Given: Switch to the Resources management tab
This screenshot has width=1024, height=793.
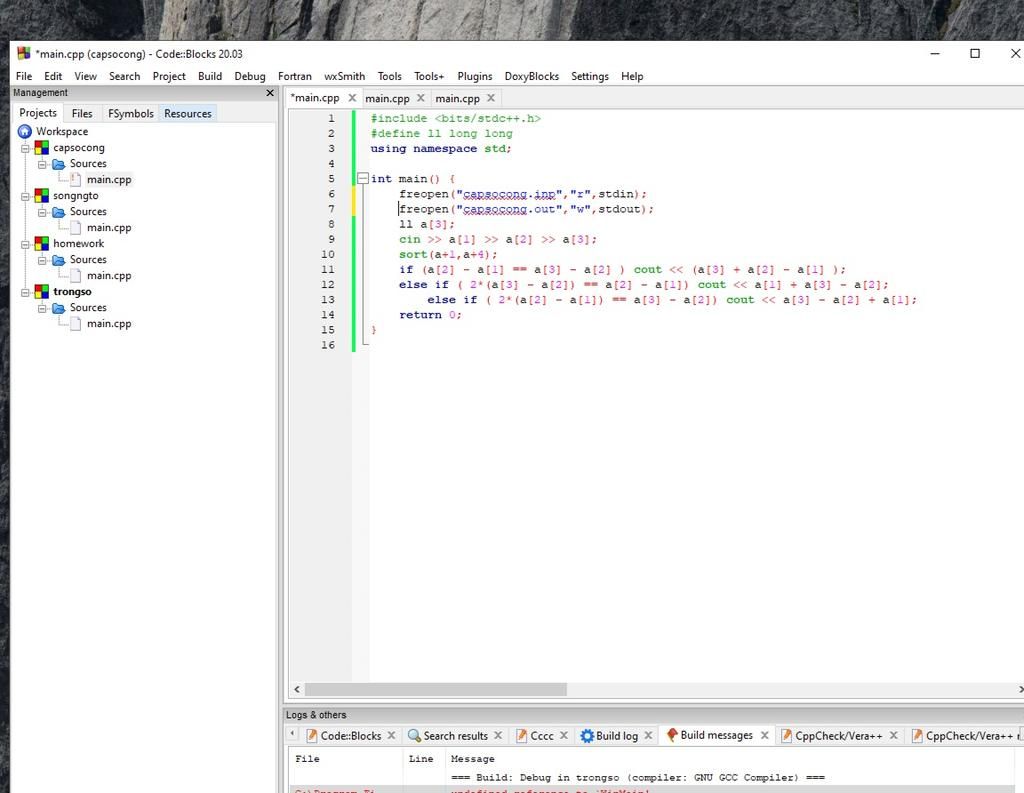Looking at the screenshot, I should tap(188, 114).
